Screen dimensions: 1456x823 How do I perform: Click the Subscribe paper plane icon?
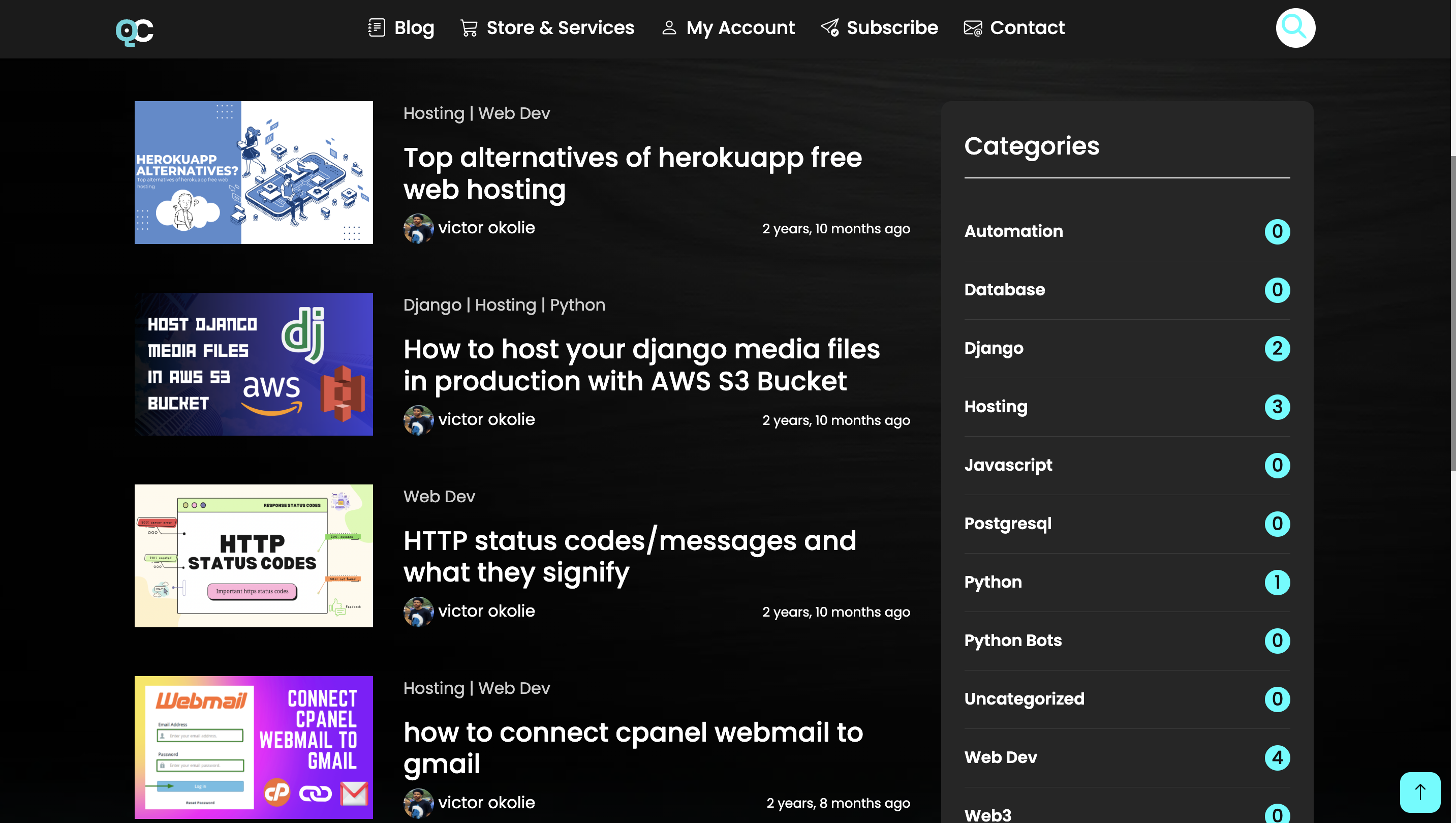click(x=829, y=27)
